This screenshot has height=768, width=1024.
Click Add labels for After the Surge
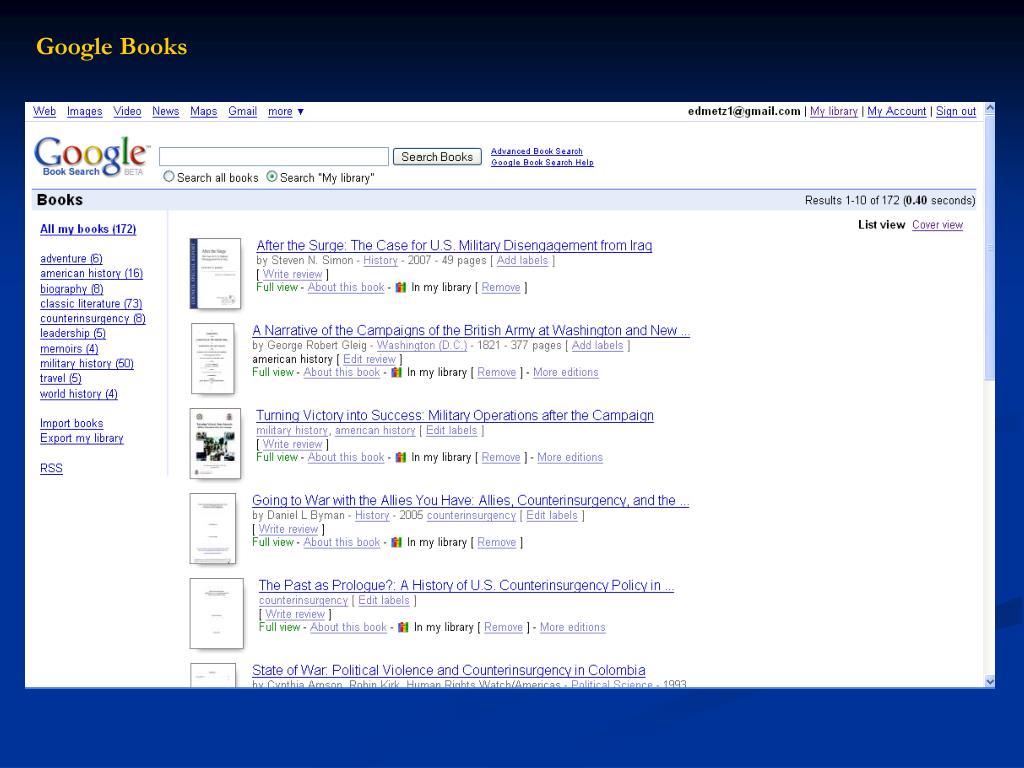click(x=522, y=261)
